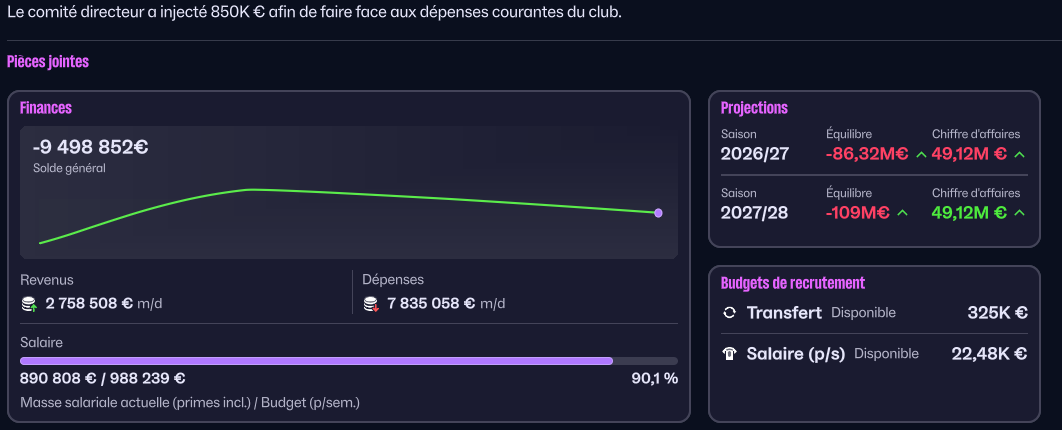Viewport: 1062px width, 430px height.
Task: Open the Projections panel heading
Action: tap(754, 108)
